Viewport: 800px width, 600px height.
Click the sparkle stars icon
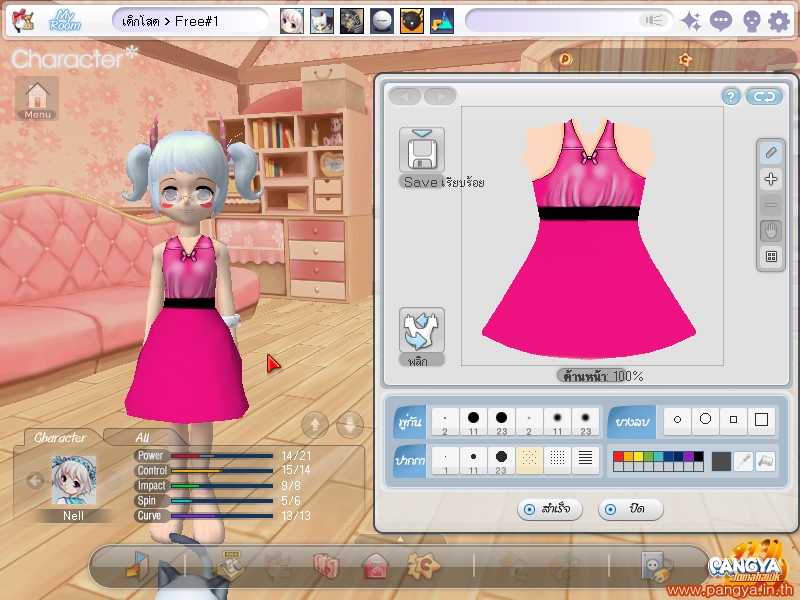[691, 21]
